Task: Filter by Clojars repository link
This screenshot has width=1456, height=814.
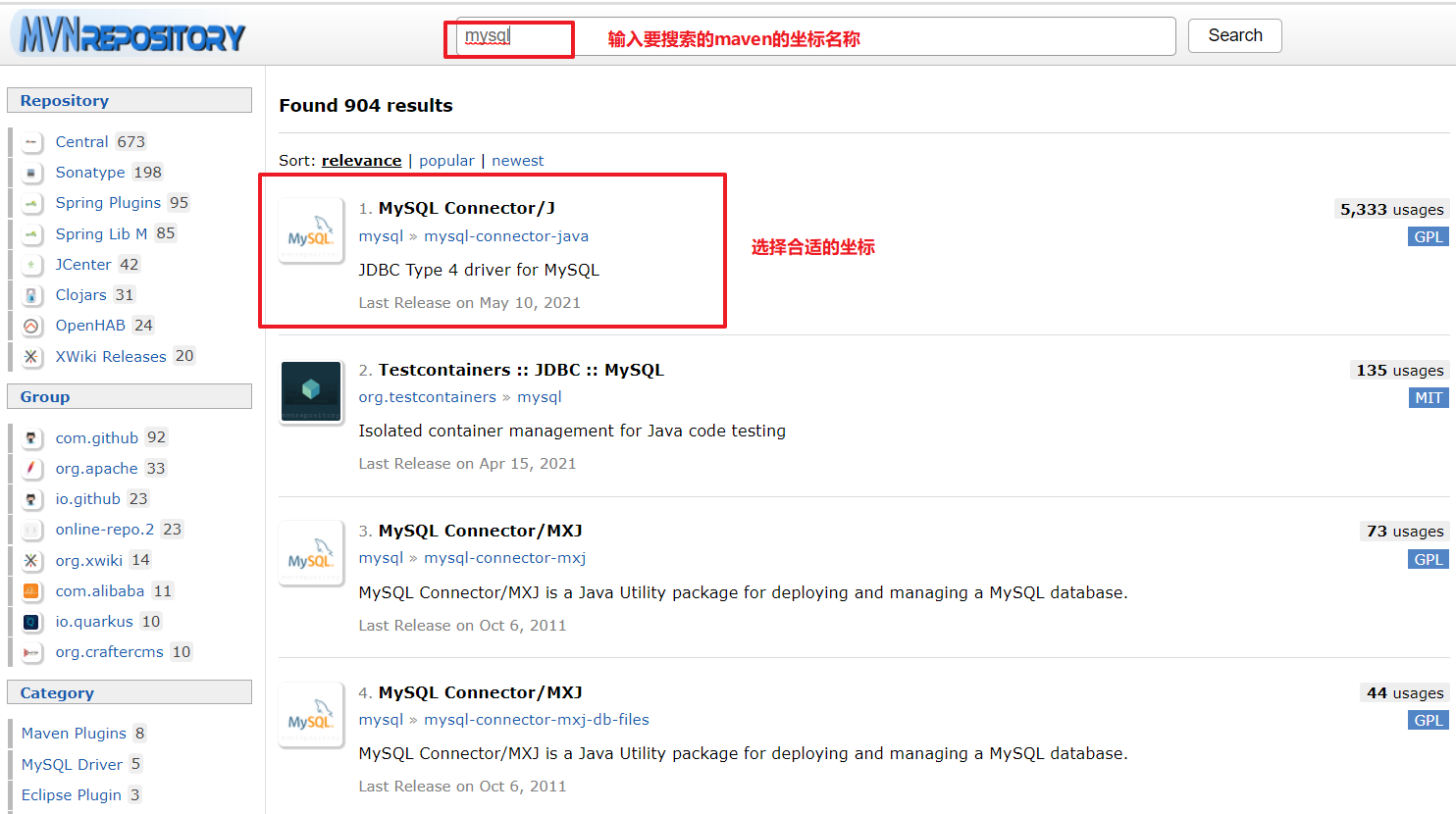Action: (x=80, y=295)
